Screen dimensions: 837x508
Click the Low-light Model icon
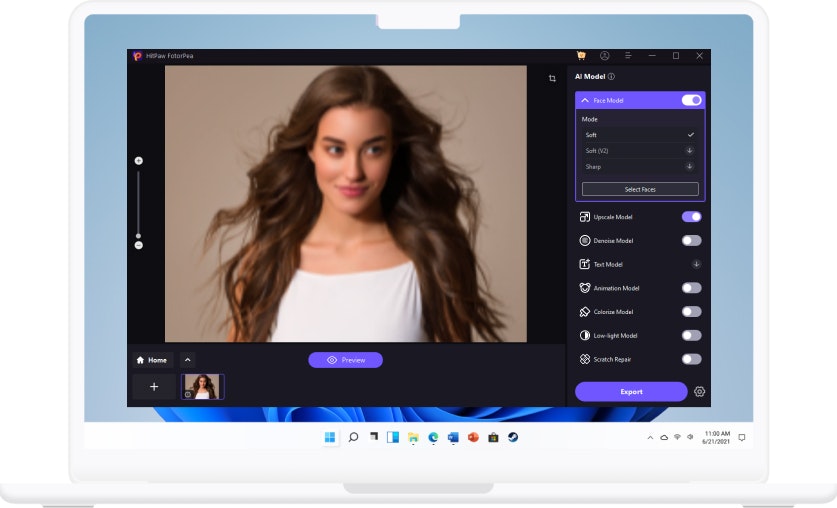point(585,336)
